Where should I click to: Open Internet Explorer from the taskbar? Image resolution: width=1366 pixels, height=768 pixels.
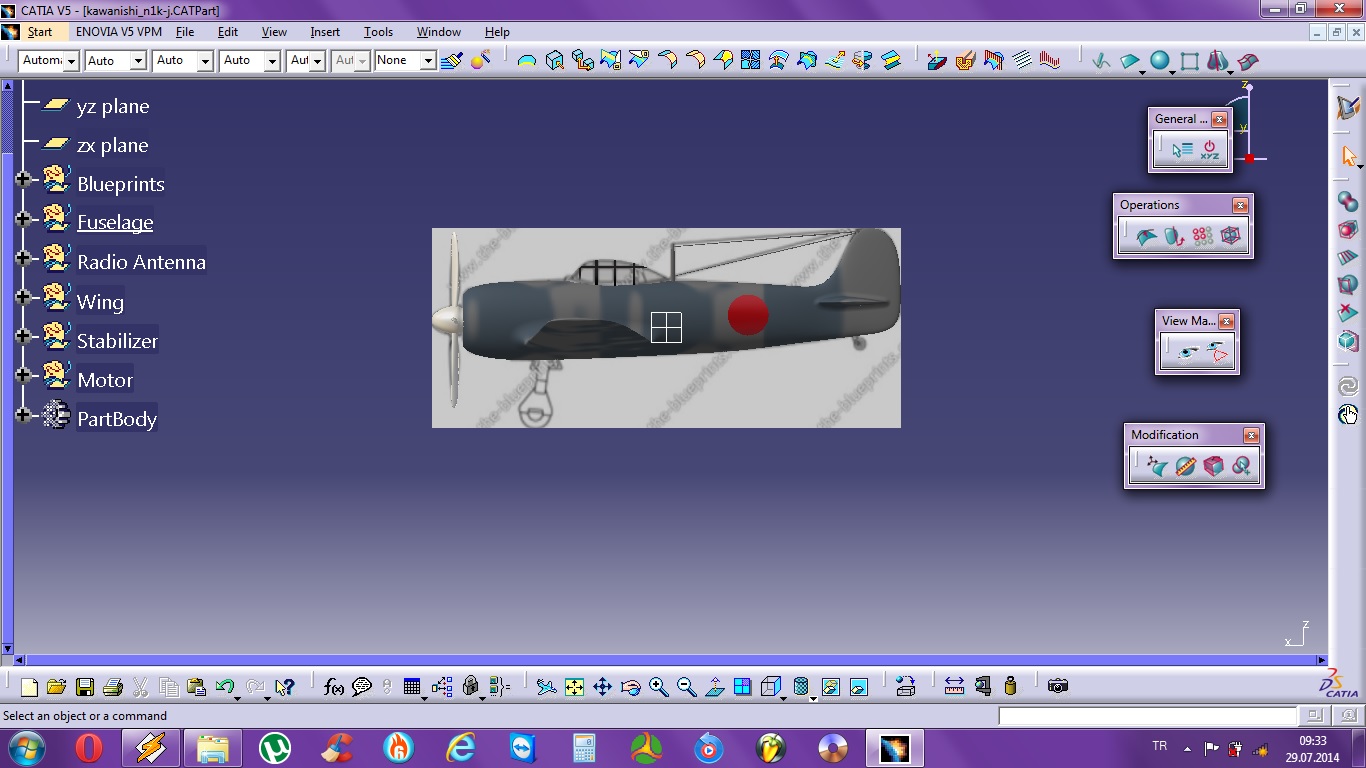pos(461,748)
